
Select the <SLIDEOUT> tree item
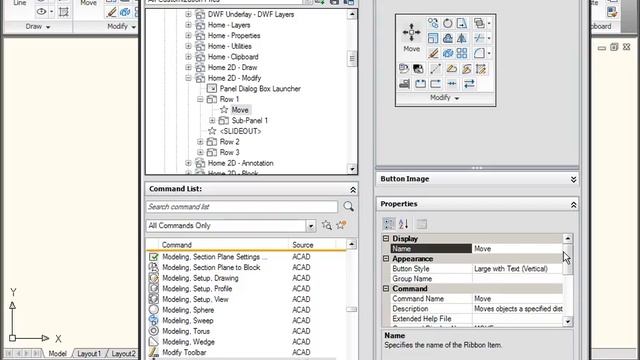click(240, 131)
